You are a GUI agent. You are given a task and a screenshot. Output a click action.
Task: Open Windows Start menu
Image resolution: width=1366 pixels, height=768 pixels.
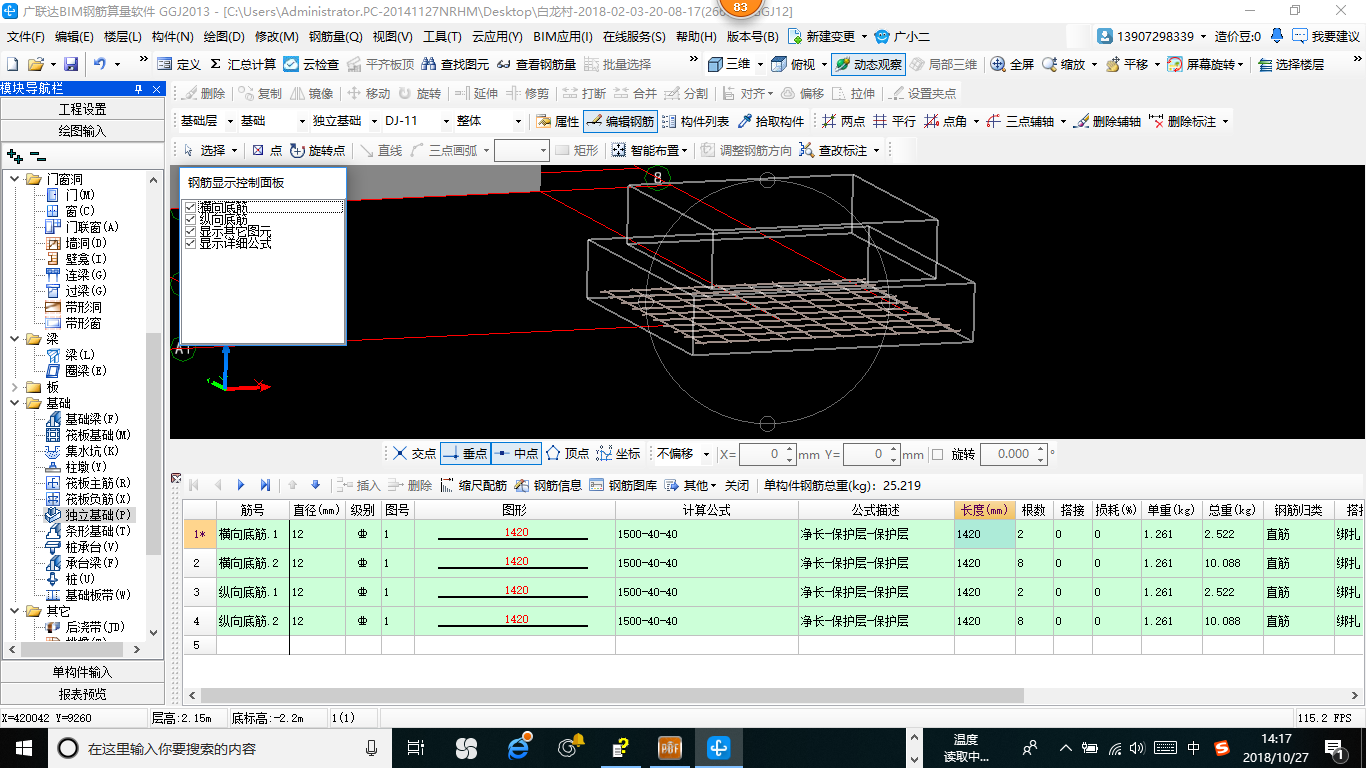coord(24,747)
